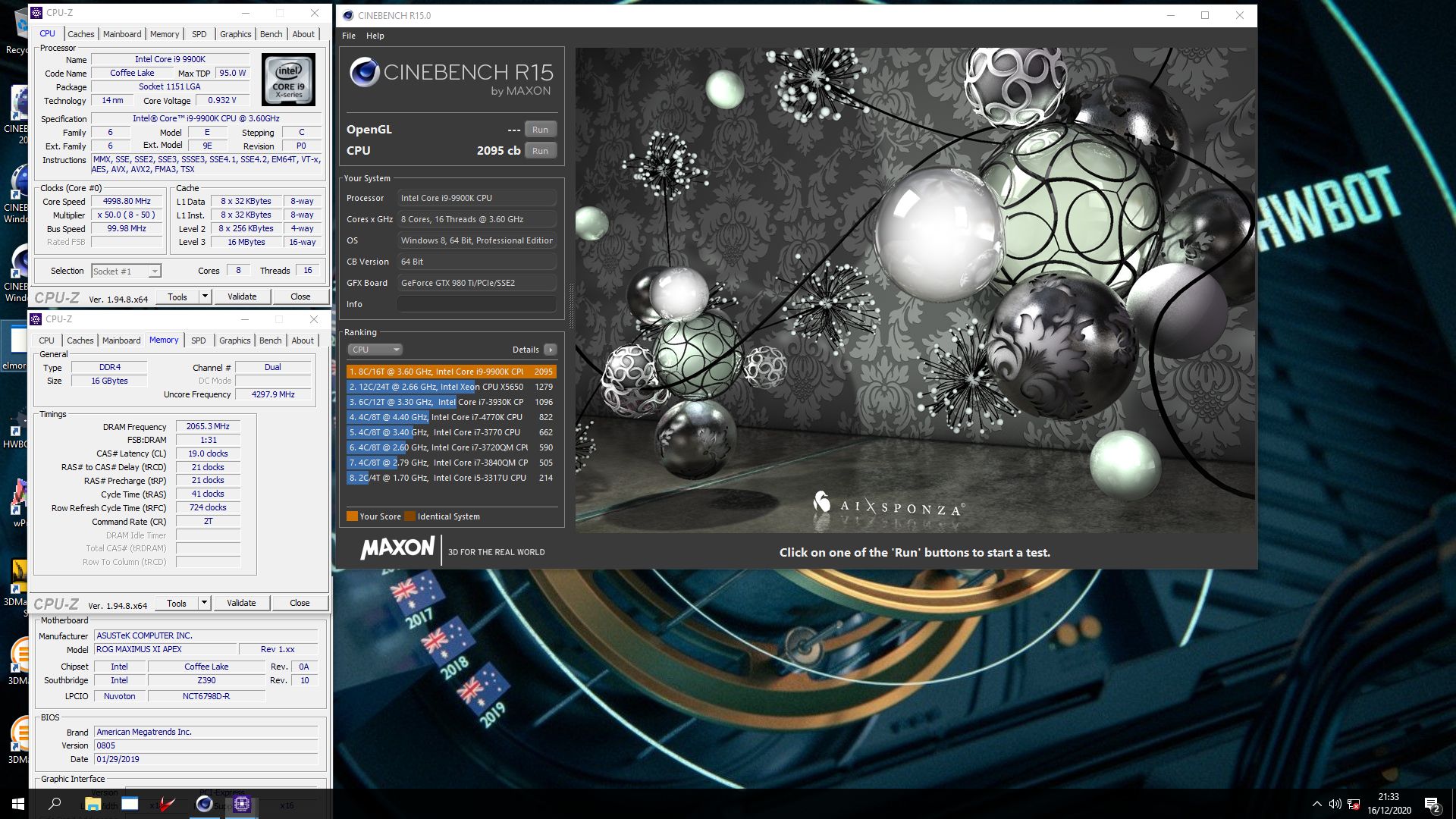Expand the Tools dropdown arrow in top CPU-Z
The image size is (1456, 819).
click(205, 297)
